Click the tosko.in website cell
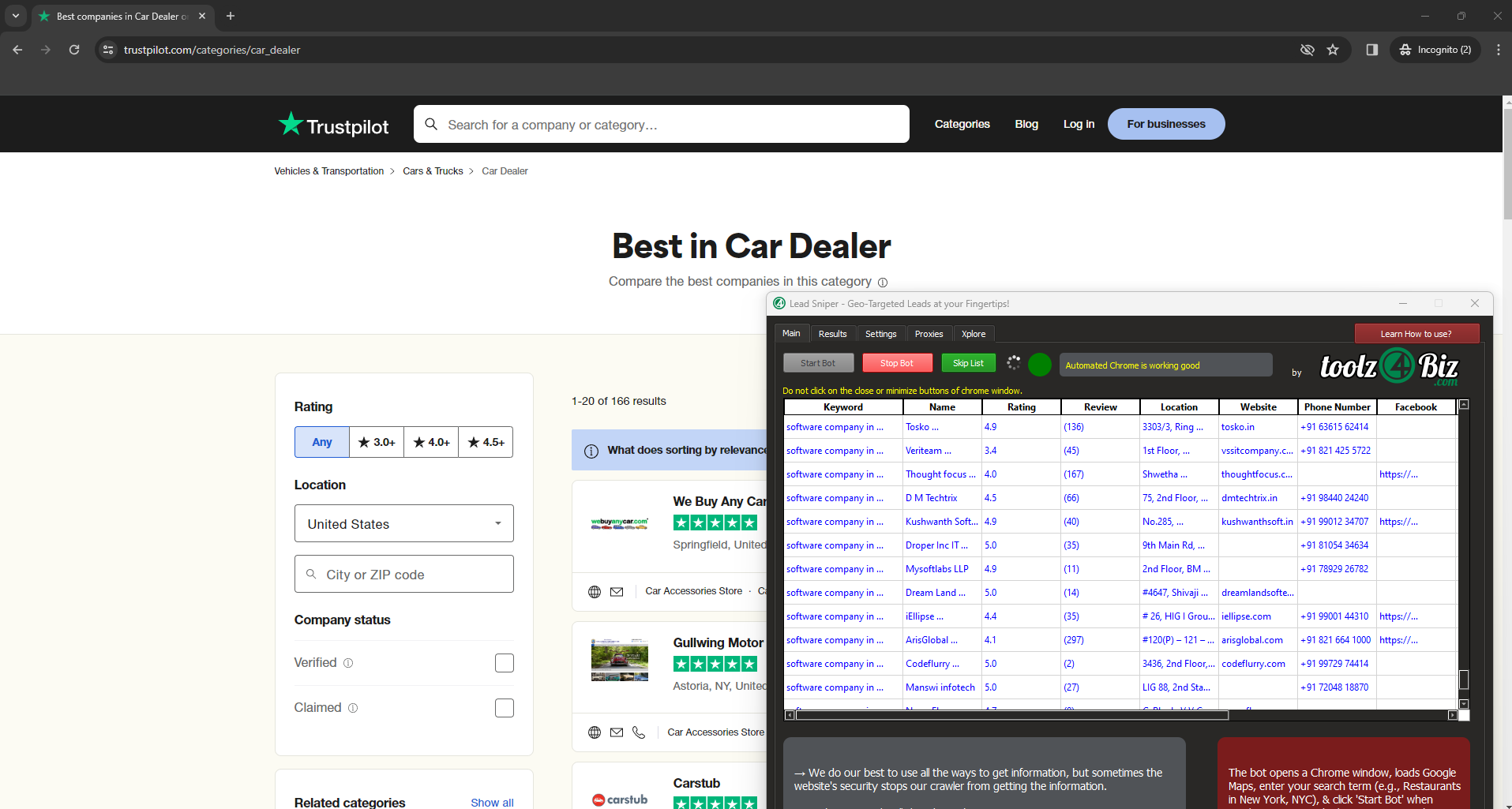This screenshot has height=809, width=1512. click(1259, 427)
